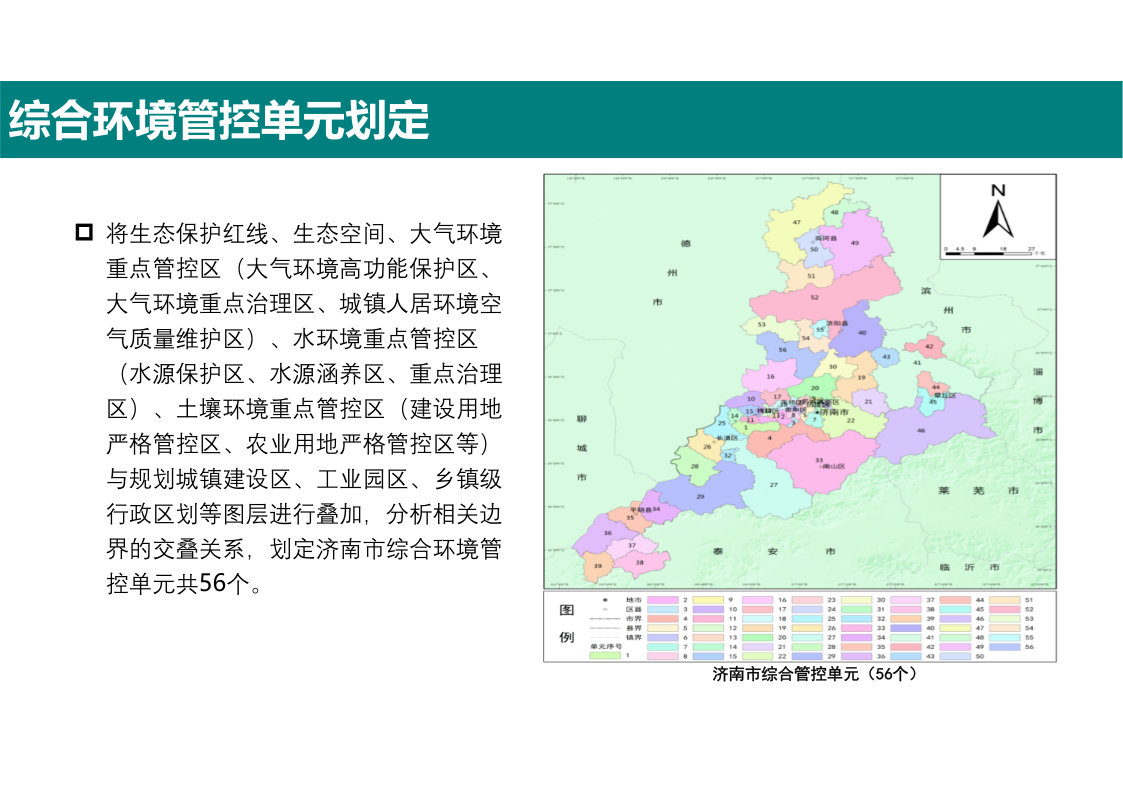Click map region numbered 28
Viewport: 1123px width, 794px height.
tap(694, 466)
